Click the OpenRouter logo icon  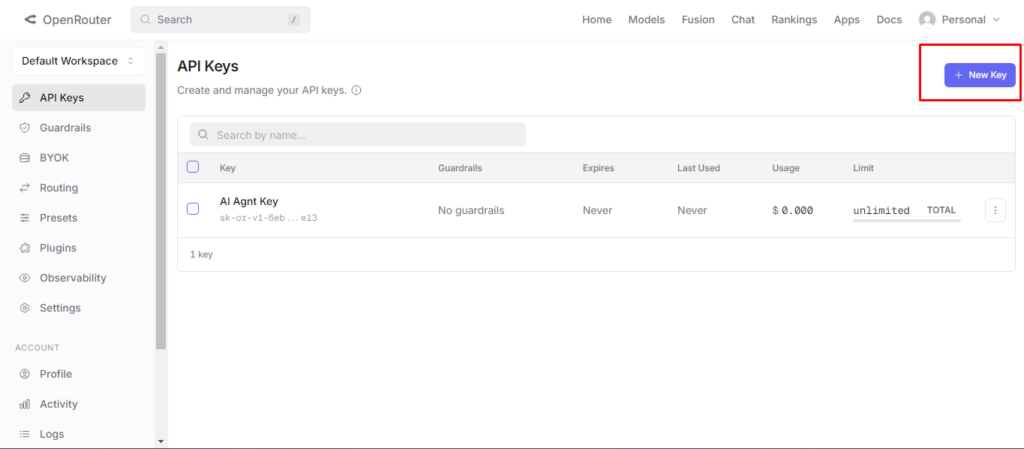(x=30, y=20)
